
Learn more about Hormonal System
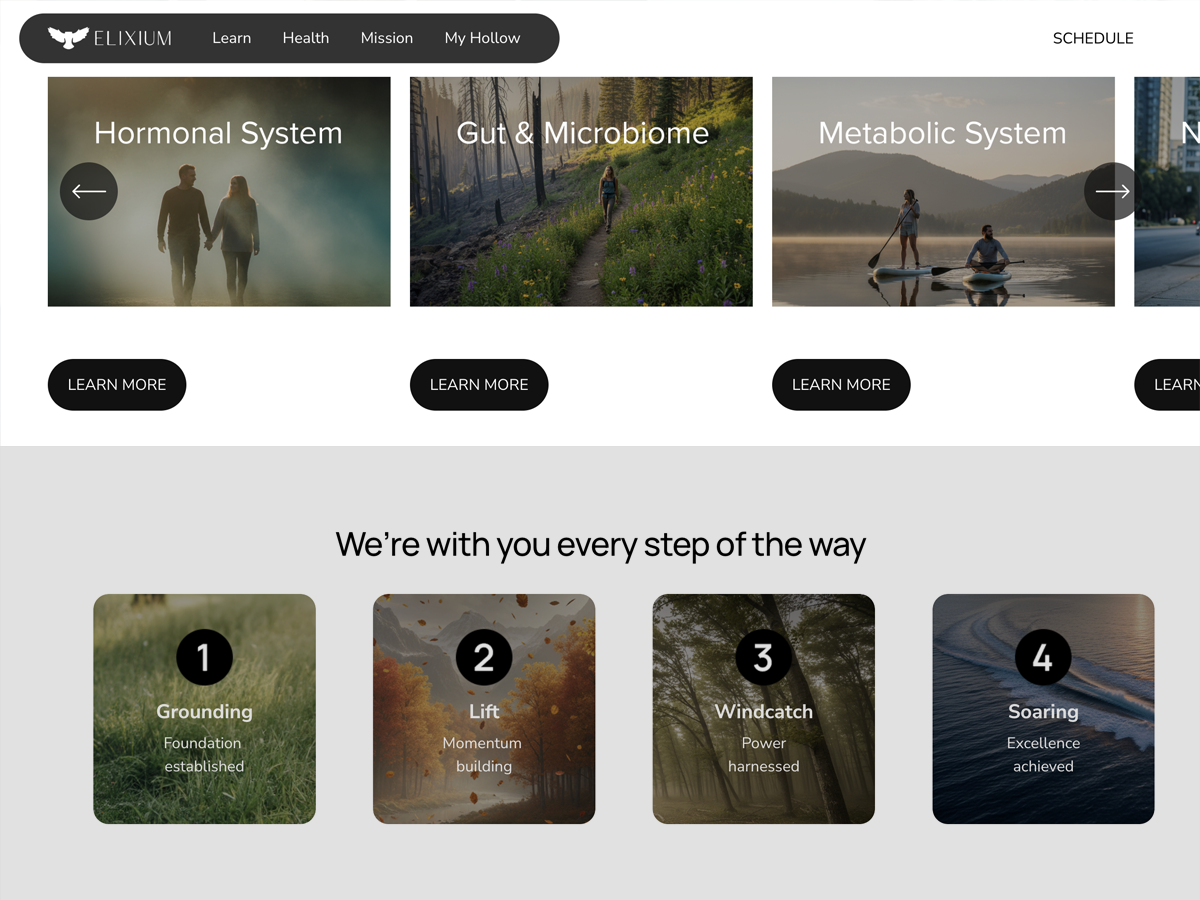tap(117, 384)
